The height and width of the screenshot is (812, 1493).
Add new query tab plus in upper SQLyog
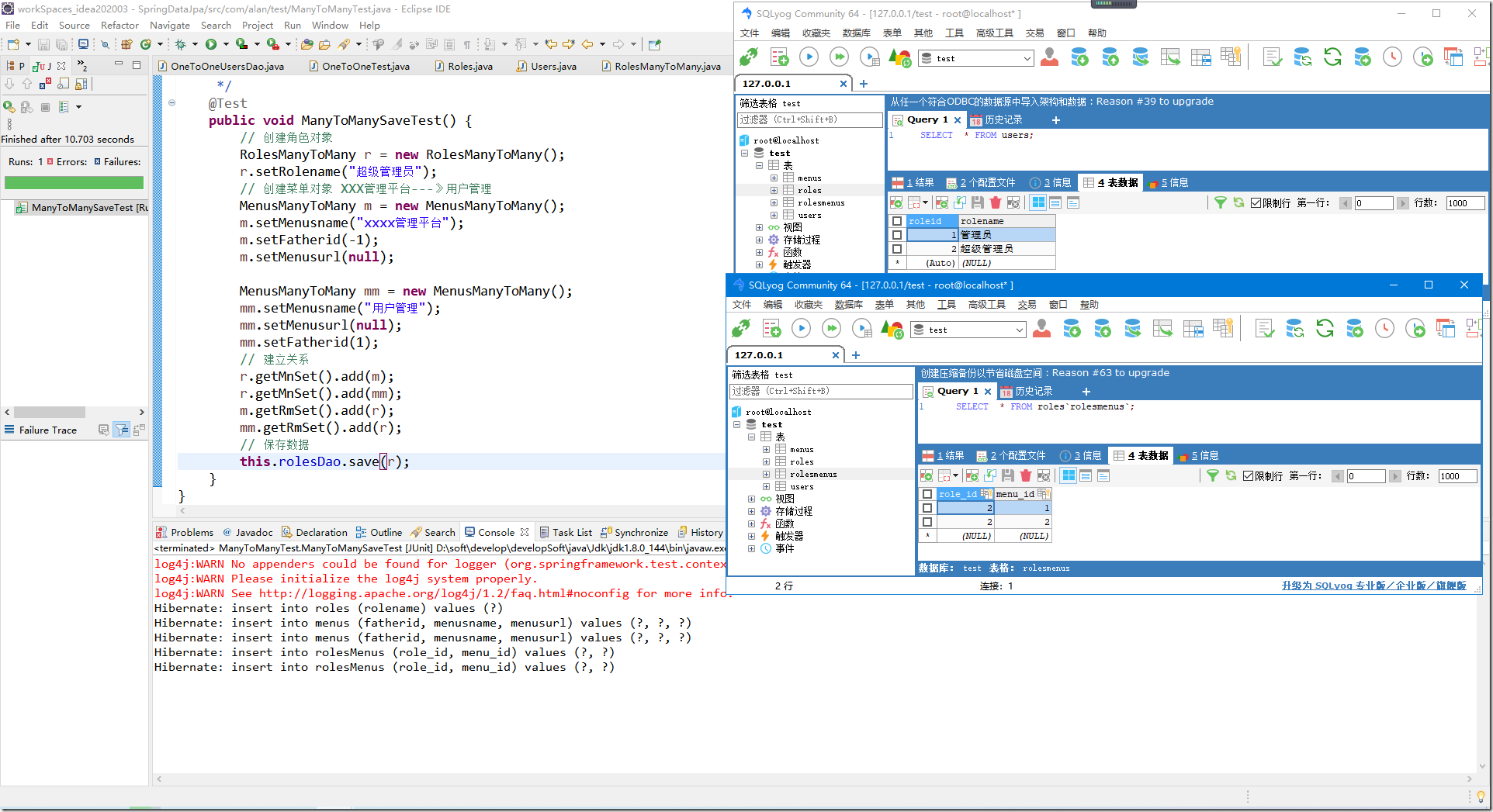tap(1055, 120)
